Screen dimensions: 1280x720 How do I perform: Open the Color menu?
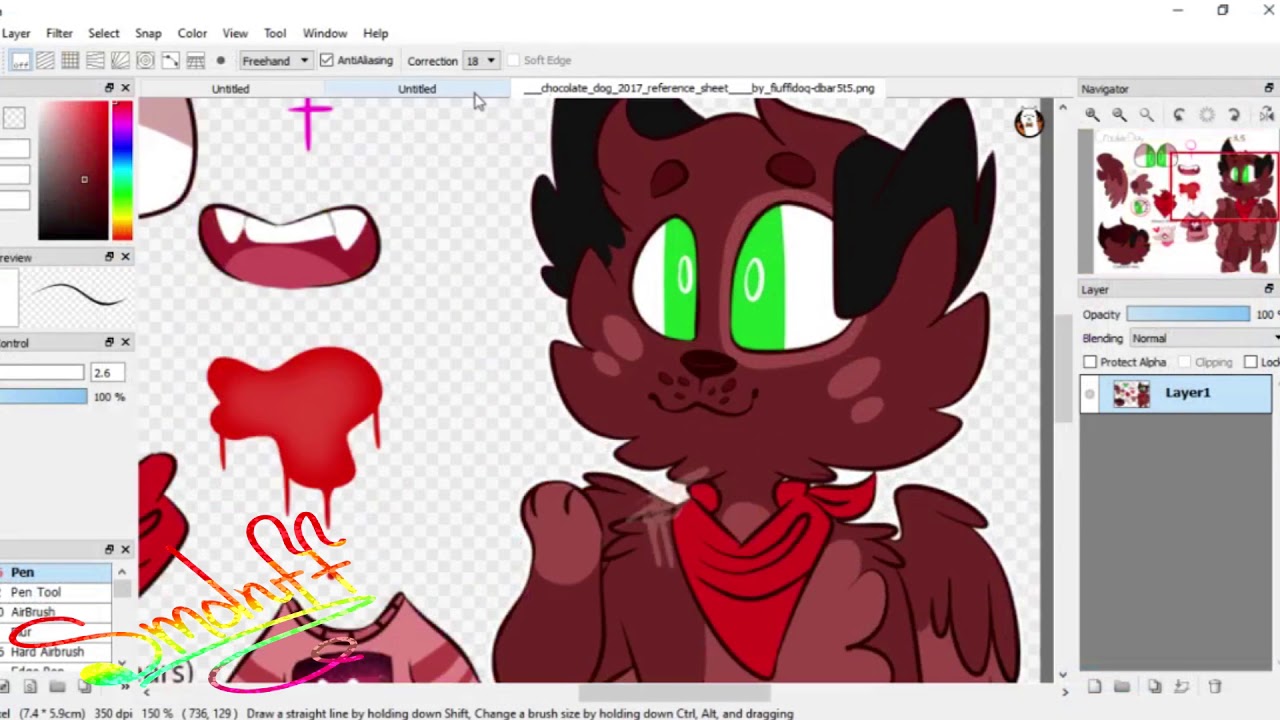pyautogui.click(x=192, y=33)
